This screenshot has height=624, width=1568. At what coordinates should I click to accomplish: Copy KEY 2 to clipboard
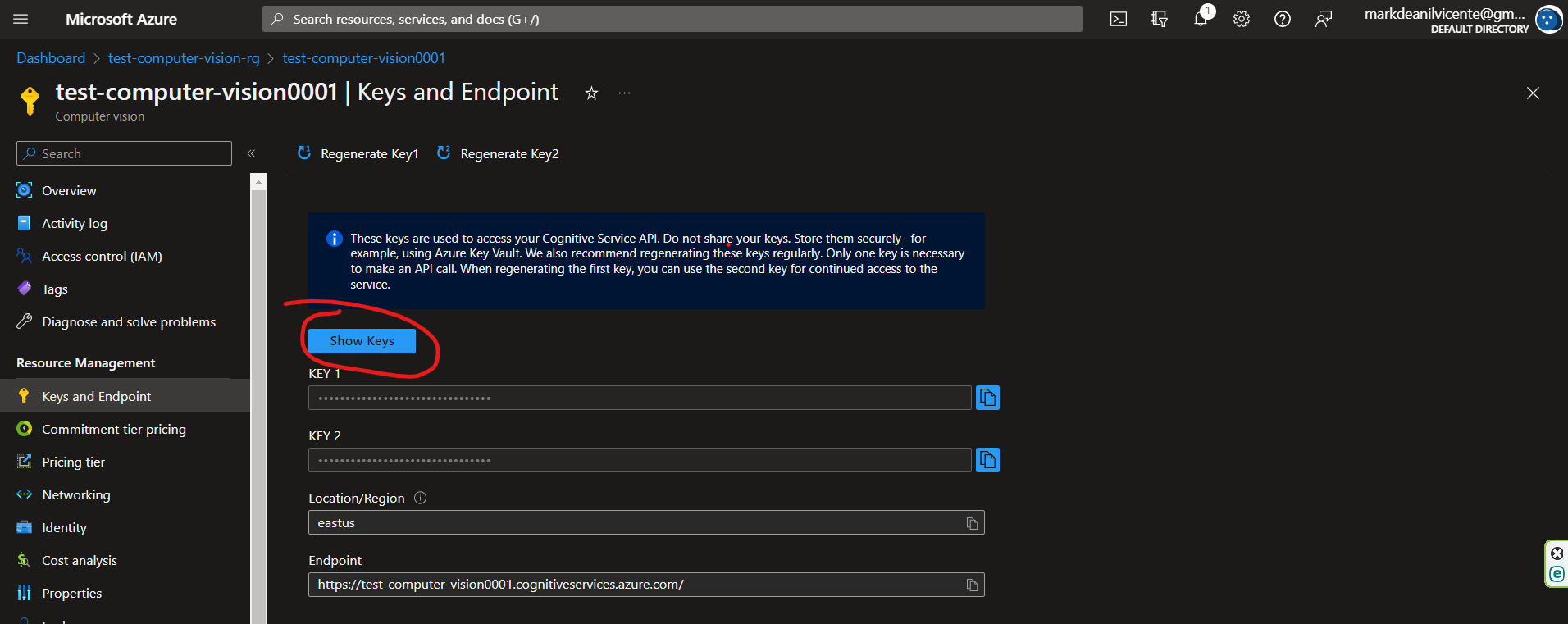[x=987, y=460]
